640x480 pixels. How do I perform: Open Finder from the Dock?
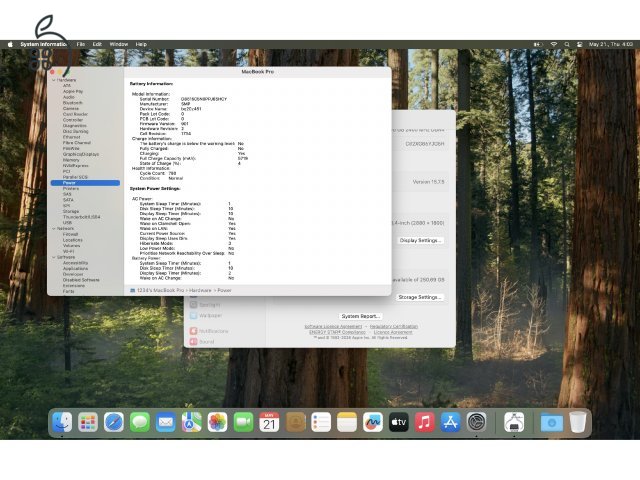[62, 422]
